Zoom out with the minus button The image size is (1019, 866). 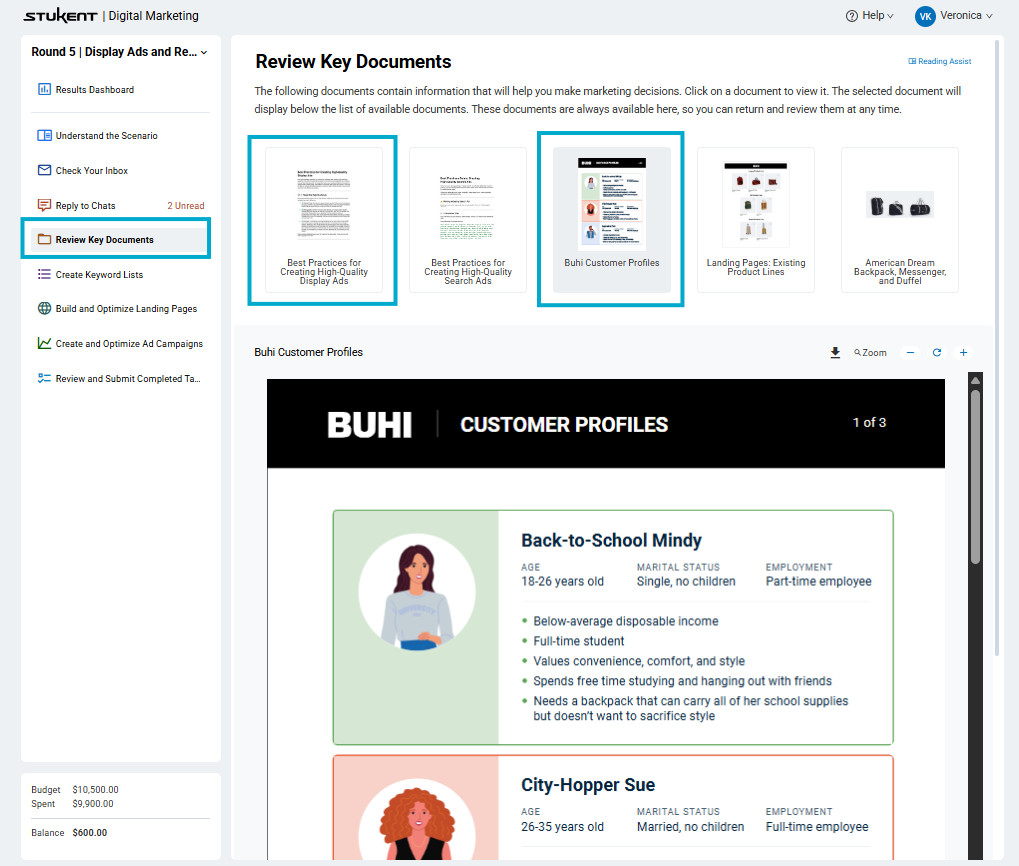[910, 353]
